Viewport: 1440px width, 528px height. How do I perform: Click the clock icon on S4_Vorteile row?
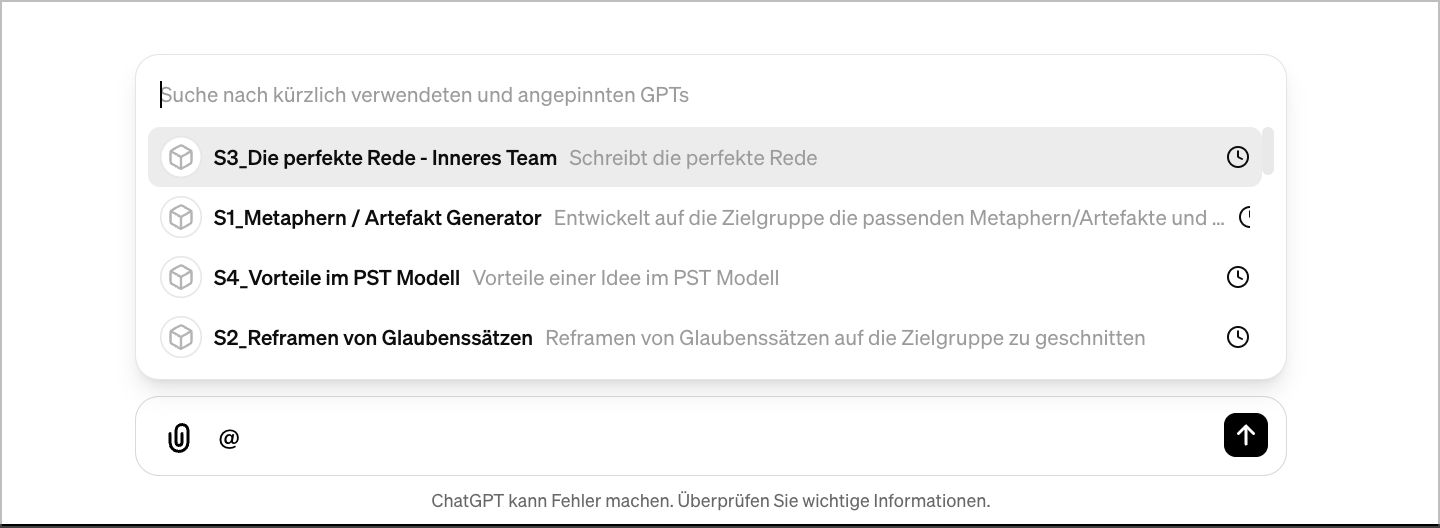[x=1238, y=277]
